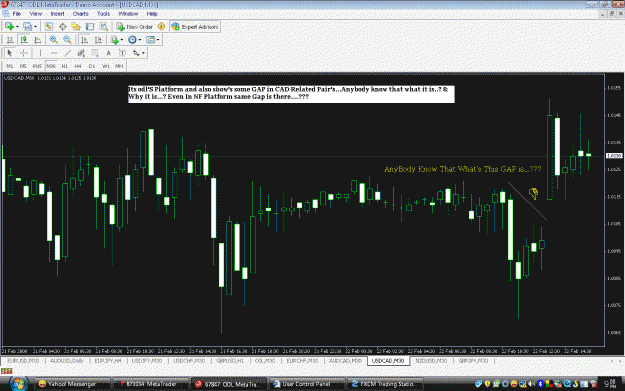Switch to D1 timeframe

(x=92, y=66)
